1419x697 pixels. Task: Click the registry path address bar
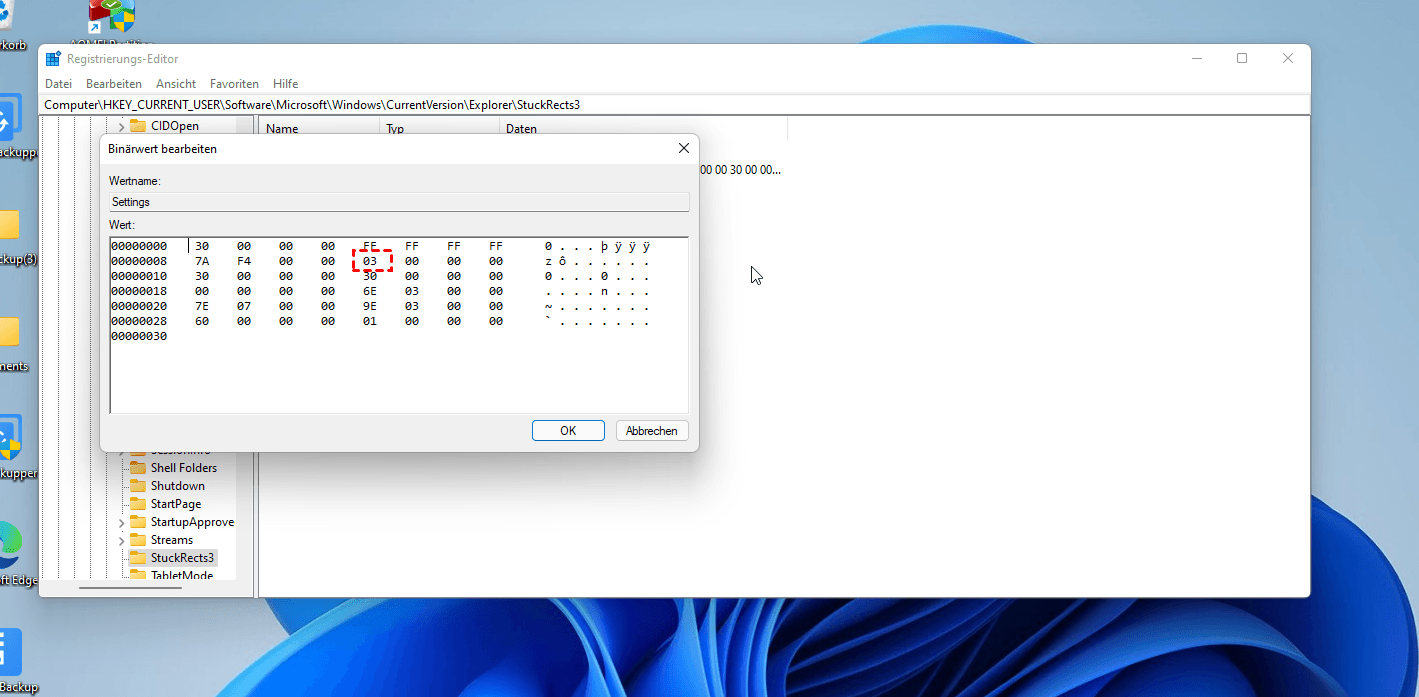[x=676, y=104]
